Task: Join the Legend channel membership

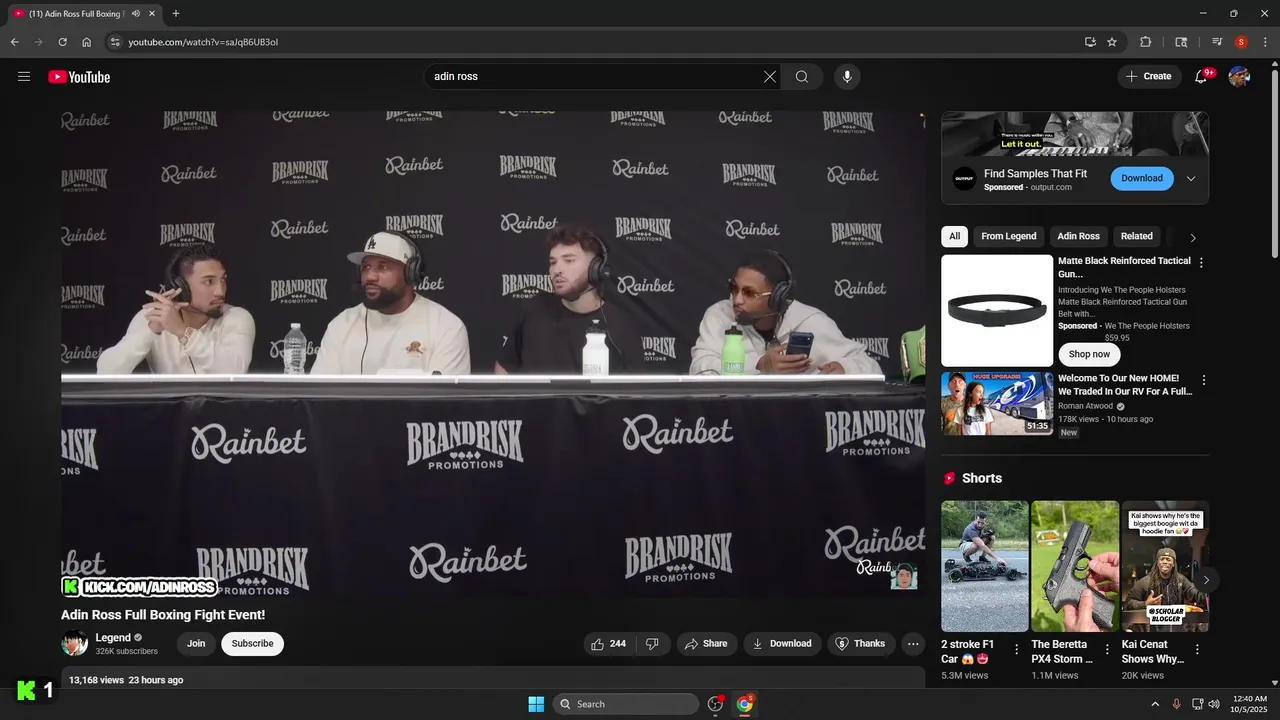Action: pos(196,644)
